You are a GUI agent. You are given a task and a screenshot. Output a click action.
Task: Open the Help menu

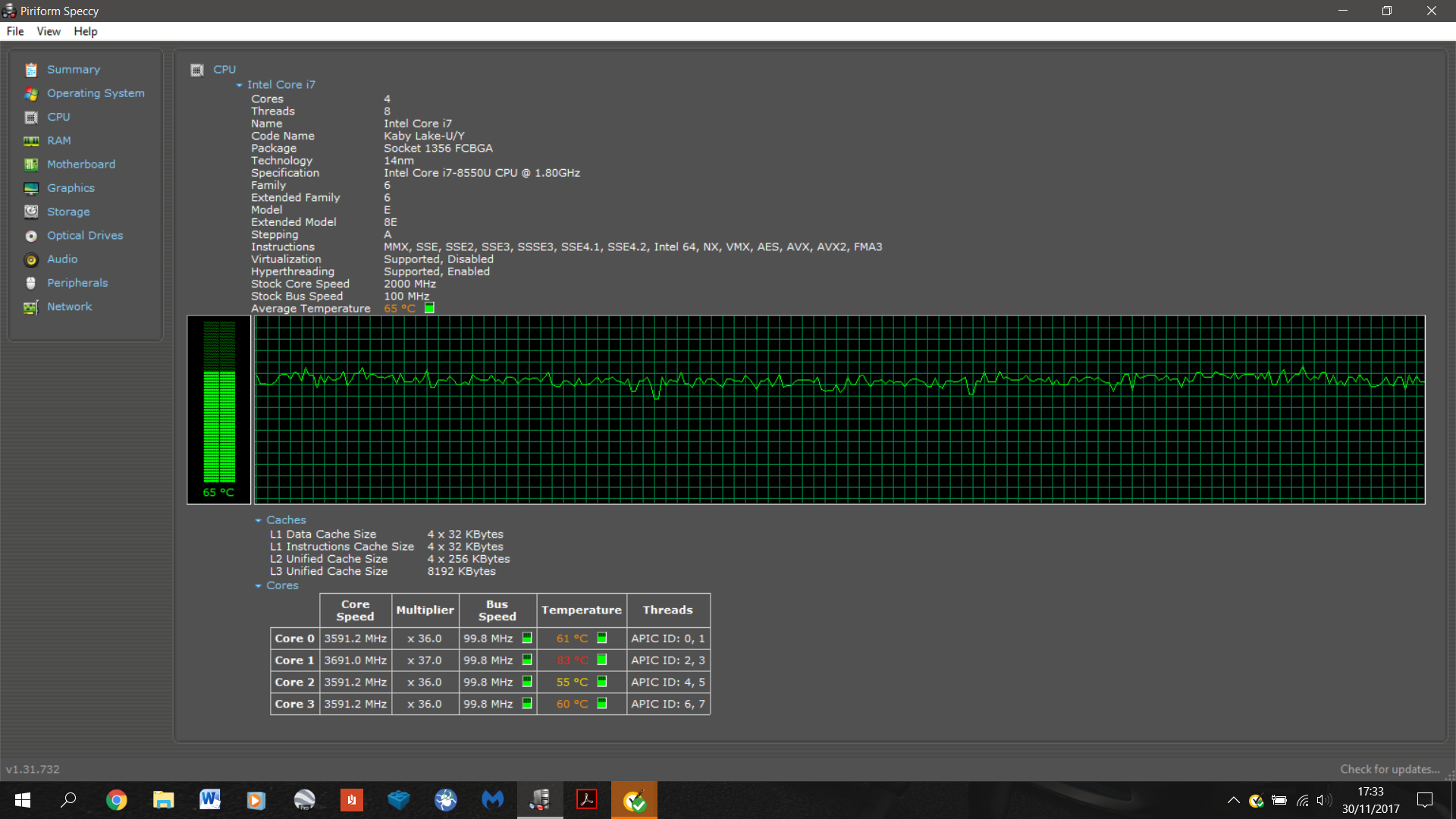[86, 31]
